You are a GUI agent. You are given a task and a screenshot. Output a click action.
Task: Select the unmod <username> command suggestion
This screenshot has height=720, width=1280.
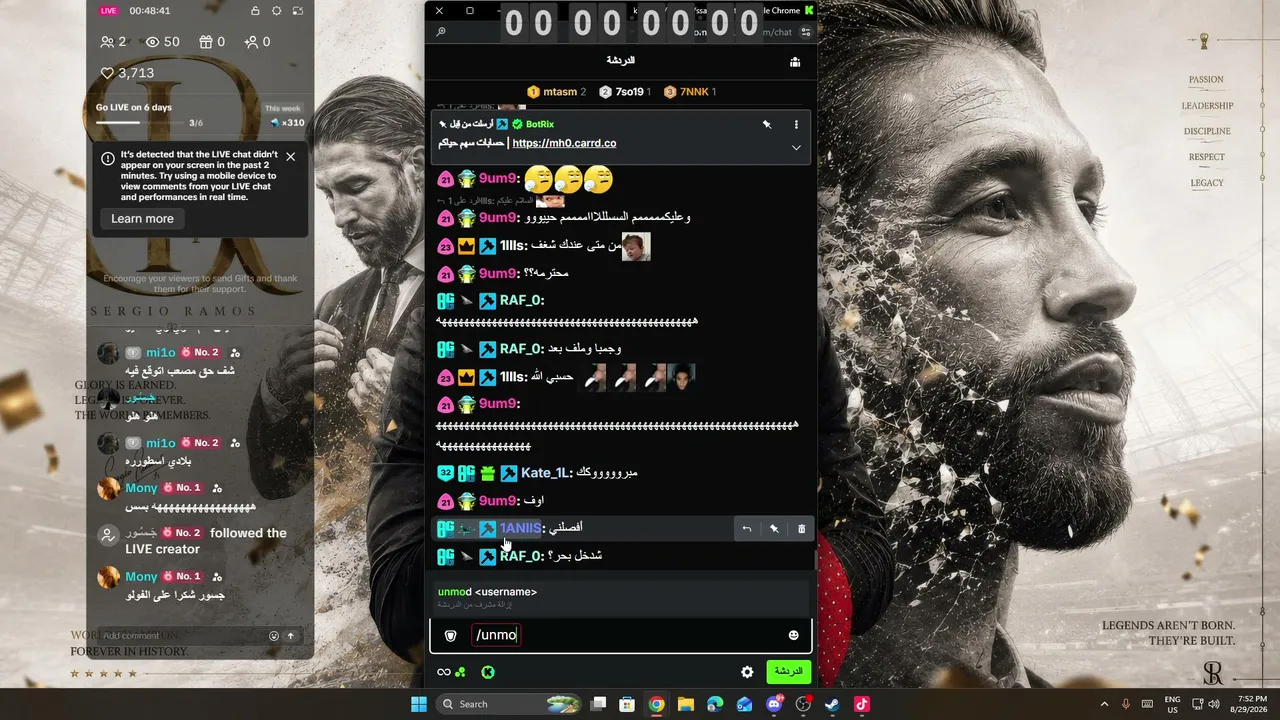click(620, 597)
